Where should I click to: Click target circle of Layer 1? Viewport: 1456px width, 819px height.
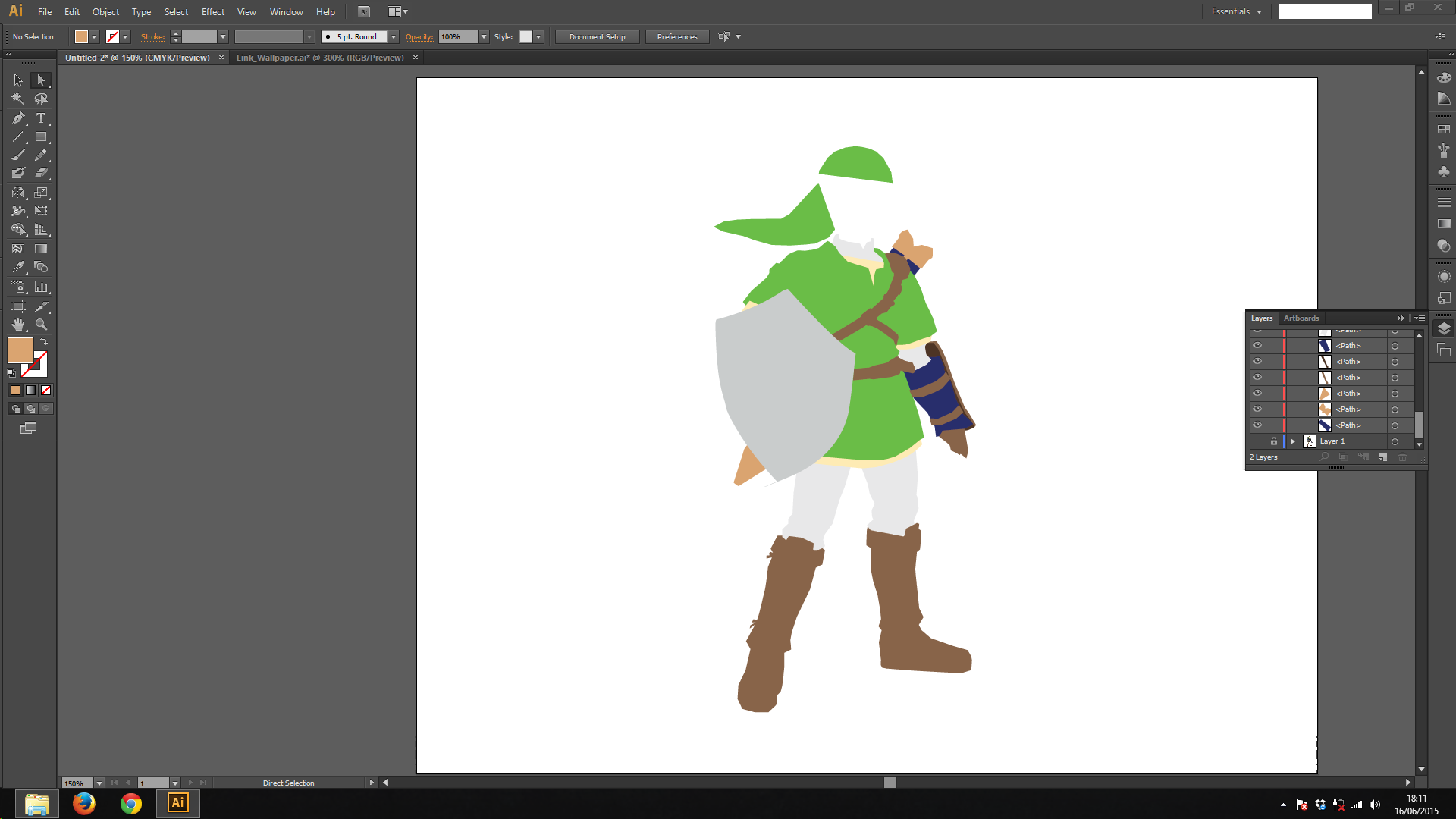(x=1395, y=441)
